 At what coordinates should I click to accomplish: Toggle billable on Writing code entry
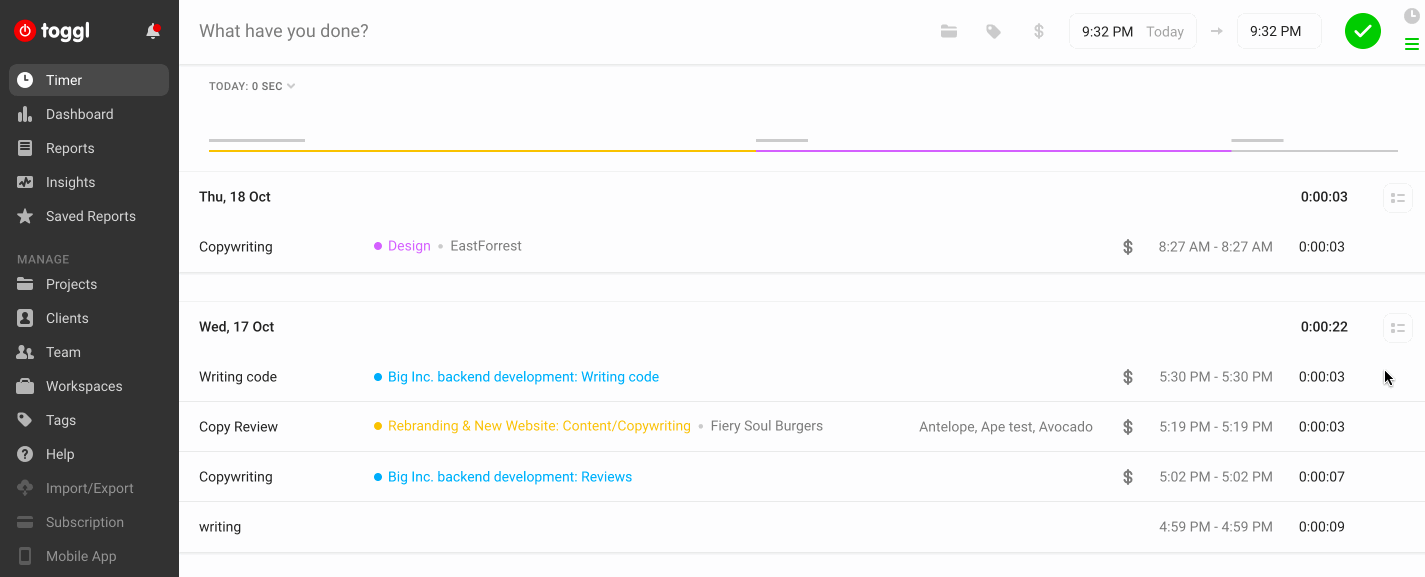(1128, 377)
